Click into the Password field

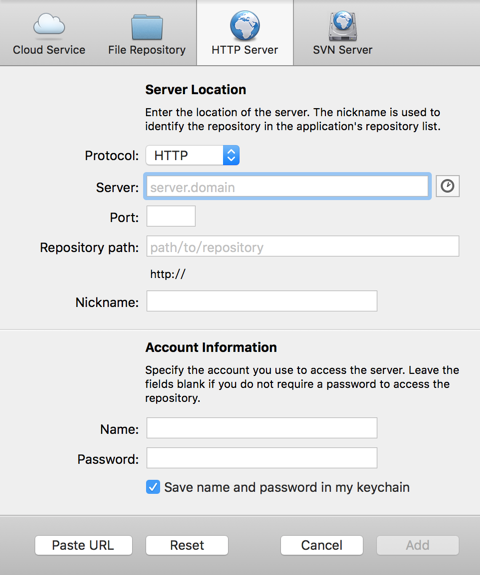[x=262, y=458]
